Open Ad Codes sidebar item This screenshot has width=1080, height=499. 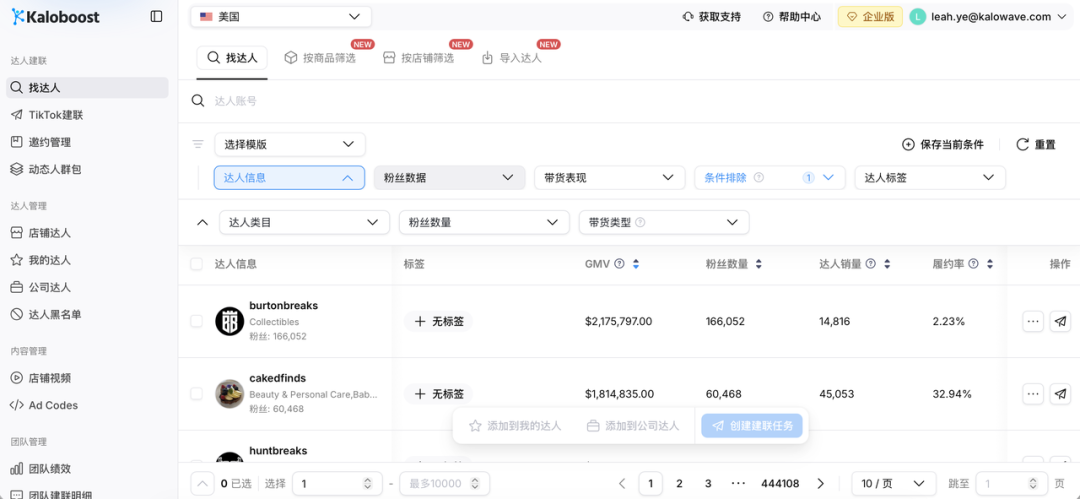87,405
